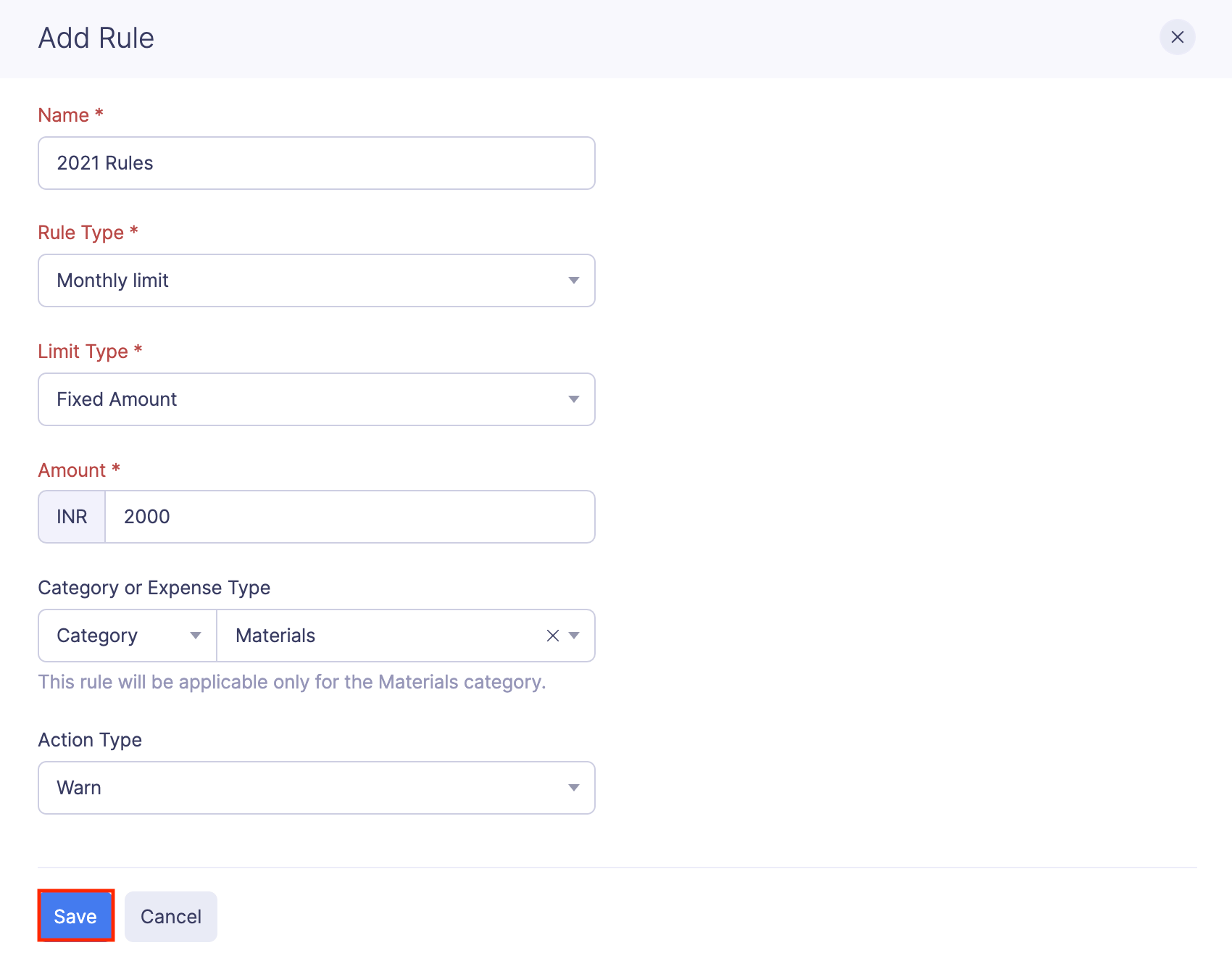Click the Add Rule heading
The width and height of the screenshot is (1232, 961).
pos(96,38)
